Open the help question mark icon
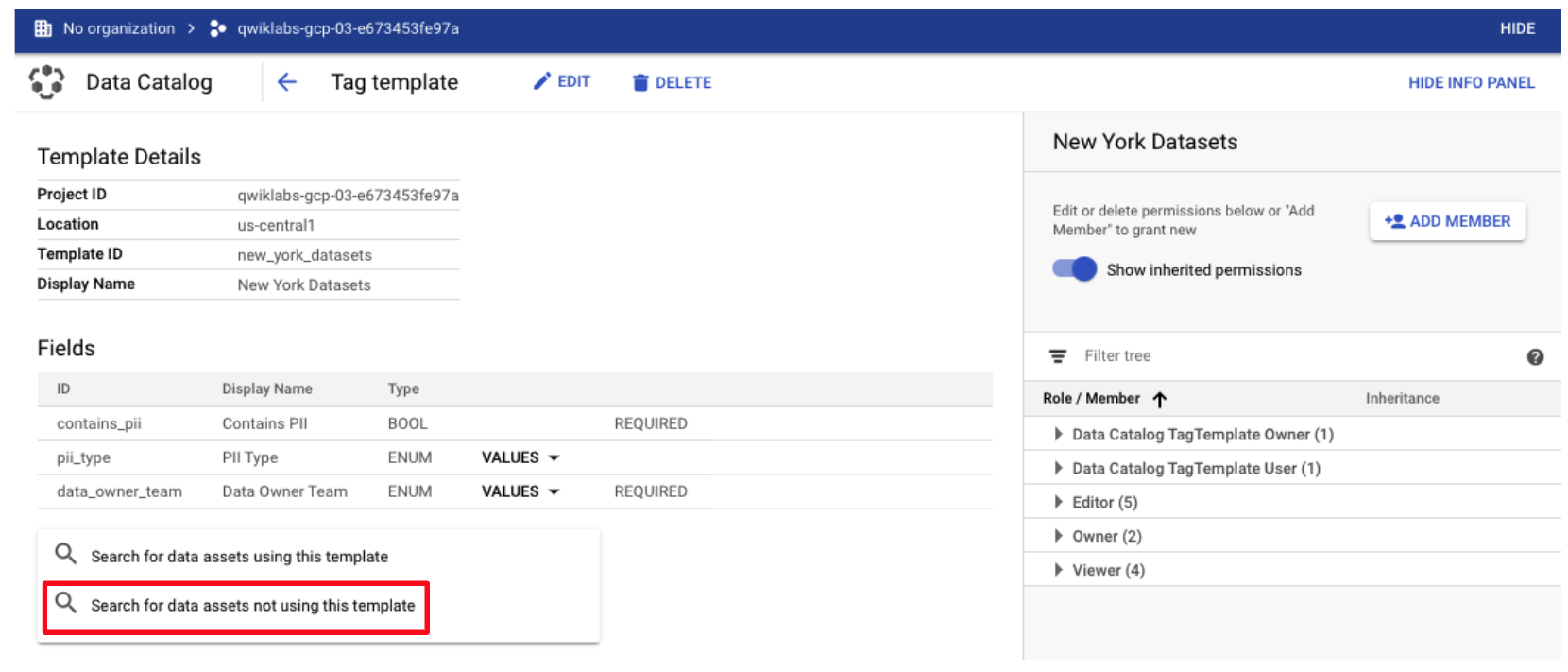This screenshot has width=1568, height=672. 1535,357
